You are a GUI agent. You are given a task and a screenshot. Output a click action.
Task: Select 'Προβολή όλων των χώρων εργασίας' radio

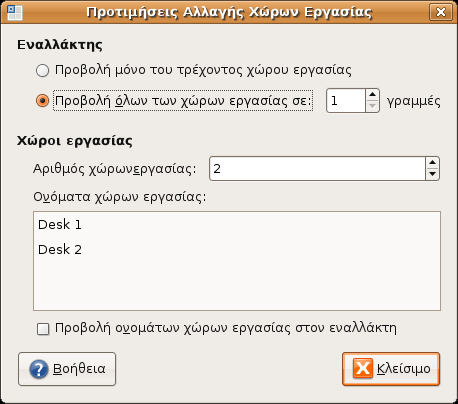(x=42, y=100)
